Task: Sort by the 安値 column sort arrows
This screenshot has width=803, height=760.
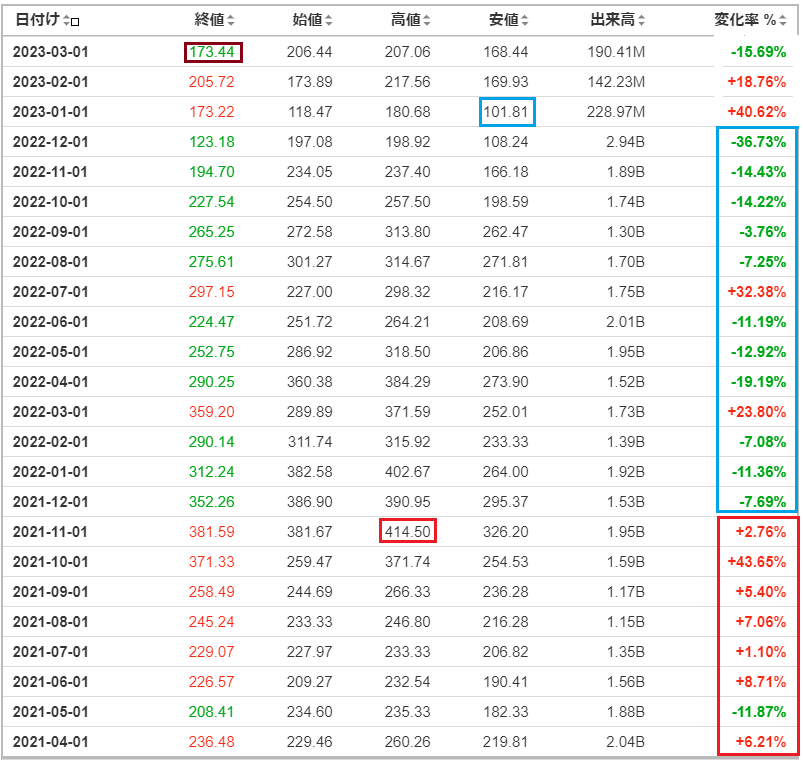Action: pos(525,20)
